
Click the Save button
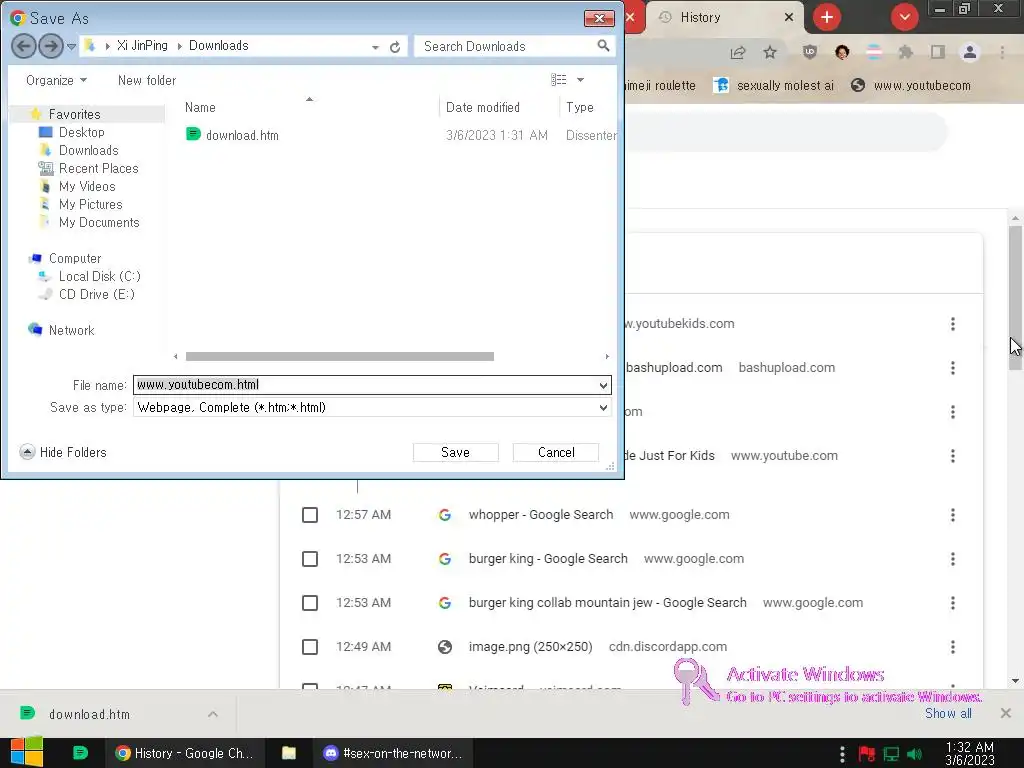pyautogui.click(x=455, y=452)
